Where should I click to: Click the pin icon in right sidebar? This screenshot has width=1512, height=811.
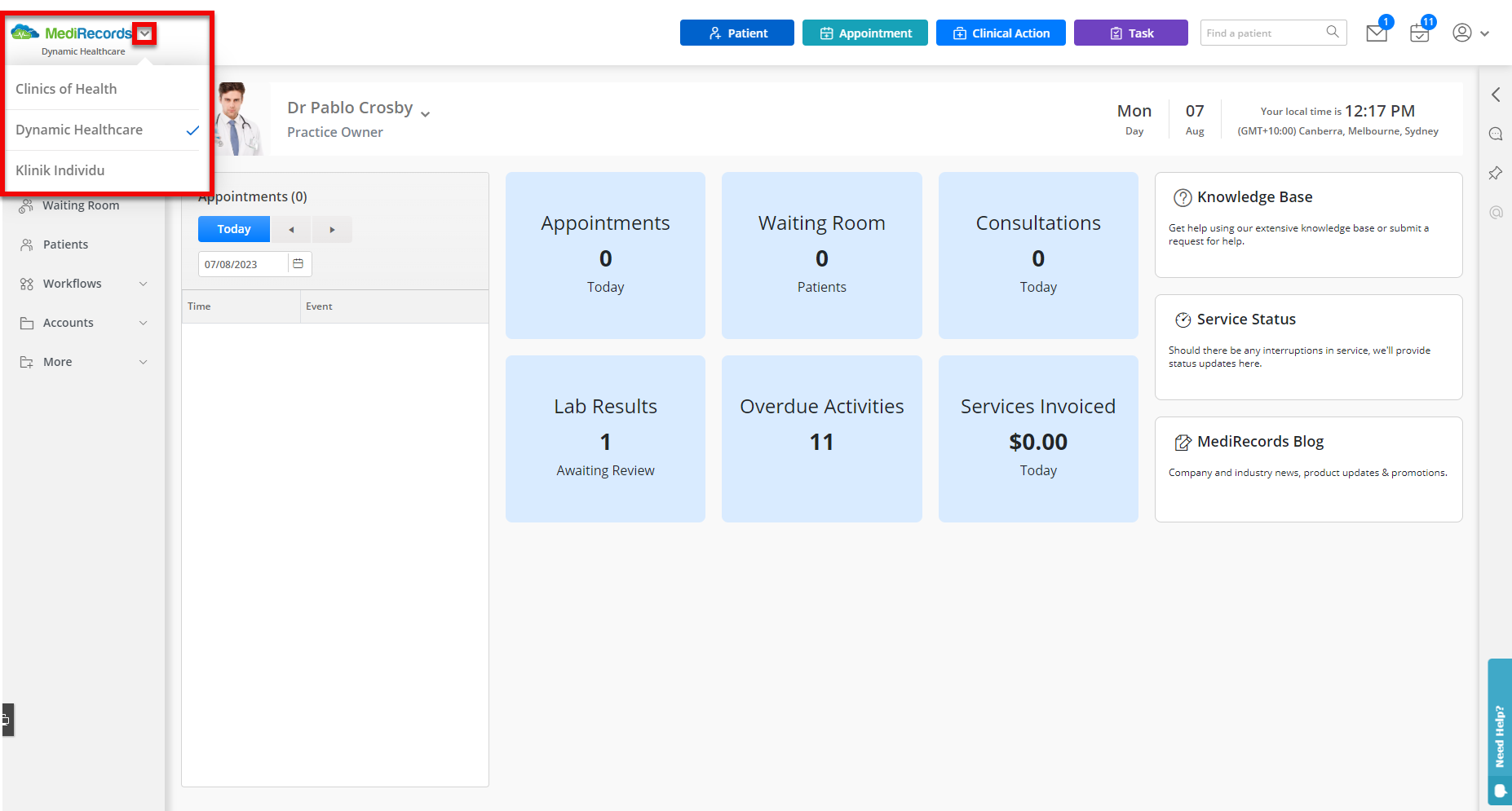point(1496,173)
